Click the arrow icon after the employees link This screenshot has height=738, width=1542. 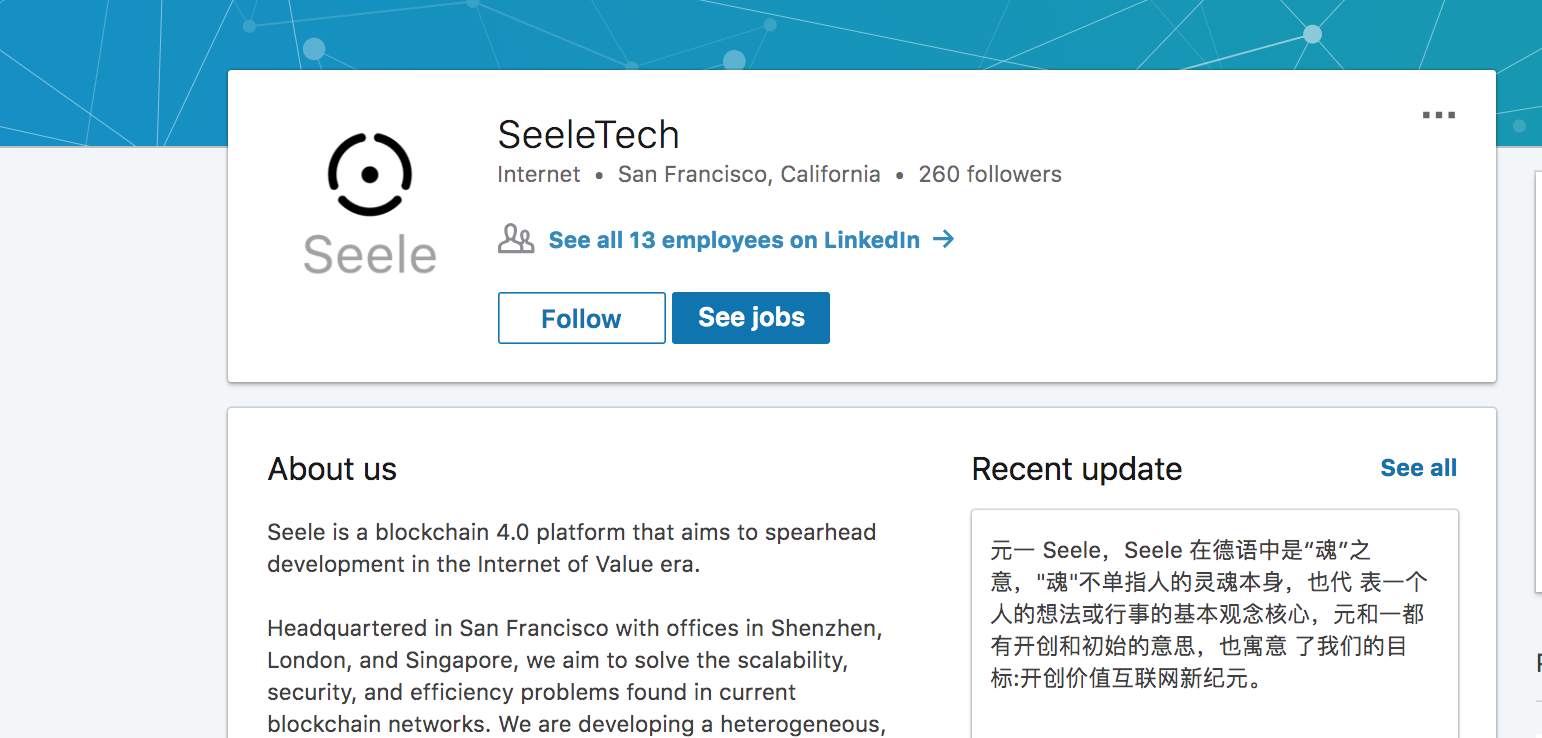(x=943, y=240)
